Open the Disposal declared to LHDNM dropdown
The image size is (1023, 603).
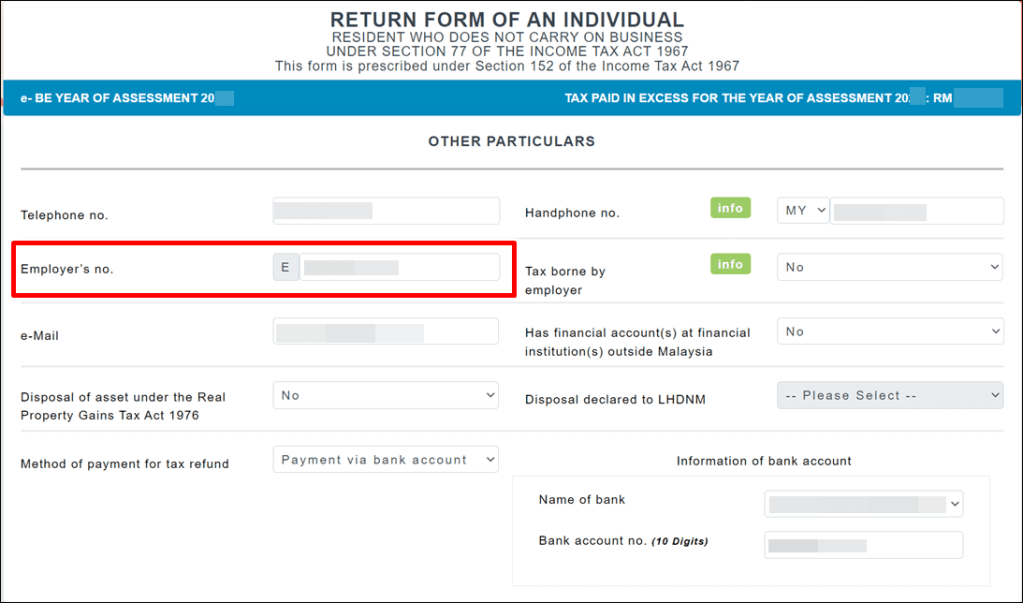890,395
